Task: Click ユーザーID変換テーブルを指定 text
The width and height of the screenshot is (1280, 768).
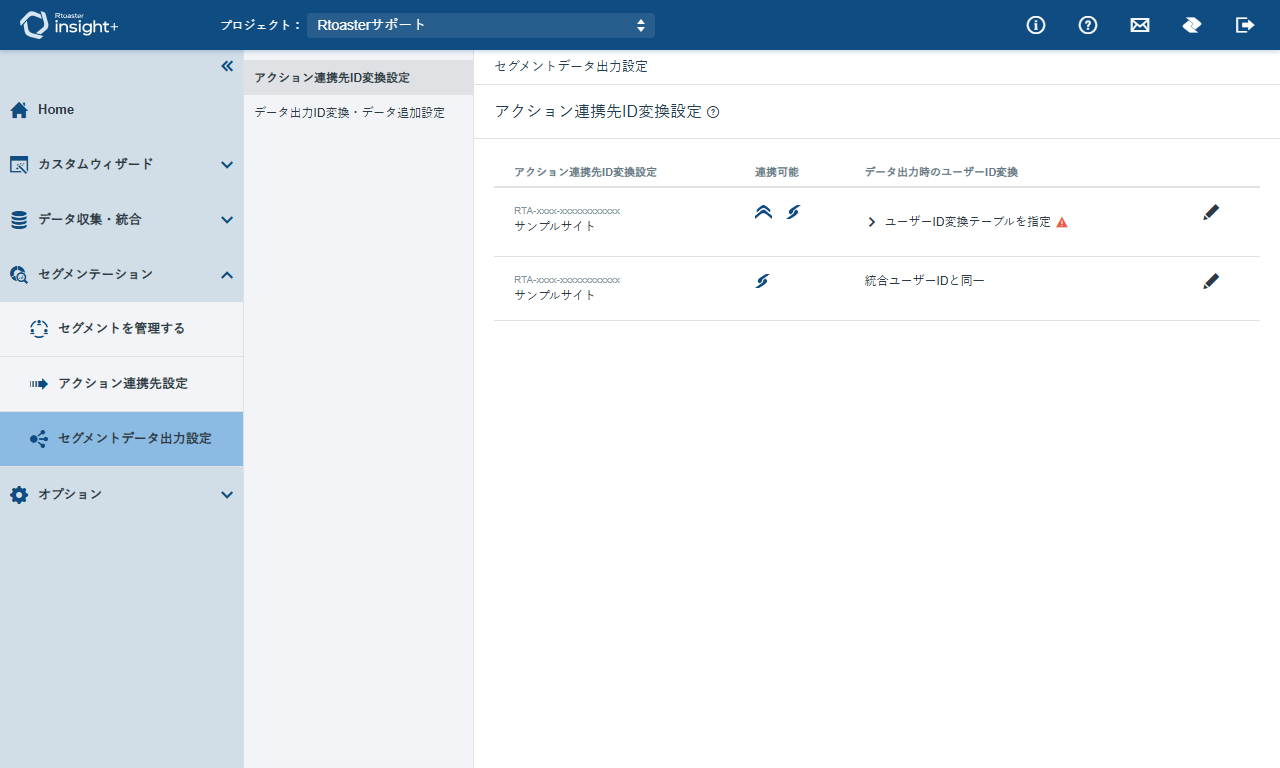Action: point(968,222)
